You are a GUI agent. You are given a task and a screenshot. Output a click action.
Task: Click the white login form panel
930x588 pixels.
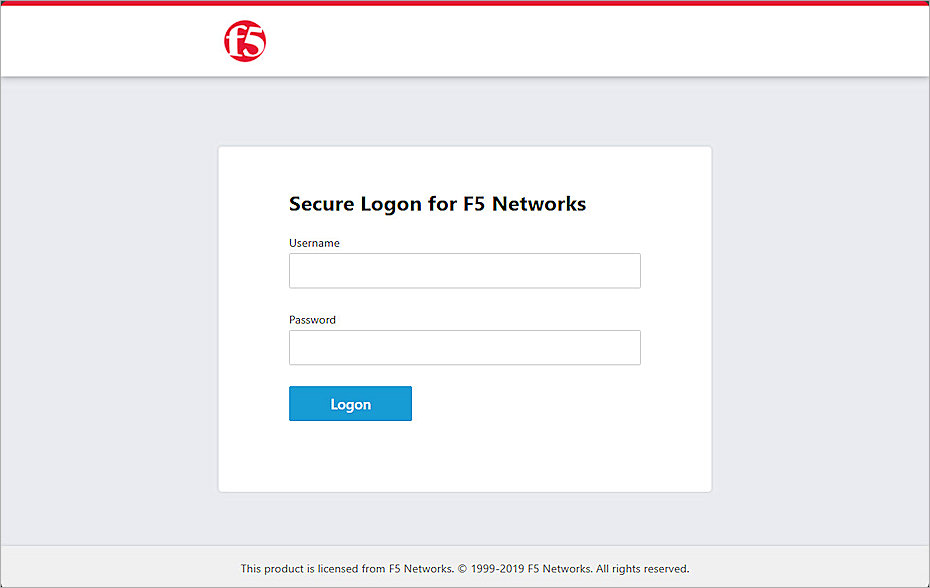pos(464,460)
